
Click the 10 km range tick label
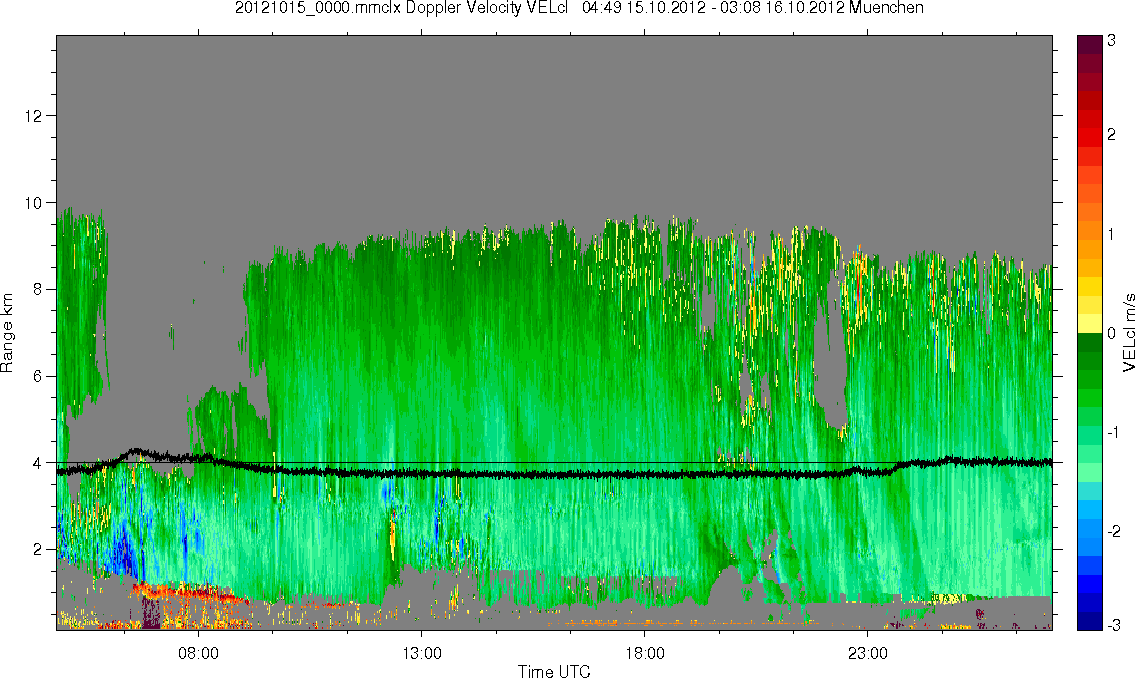pyautogui.click(x=34, y=203)
